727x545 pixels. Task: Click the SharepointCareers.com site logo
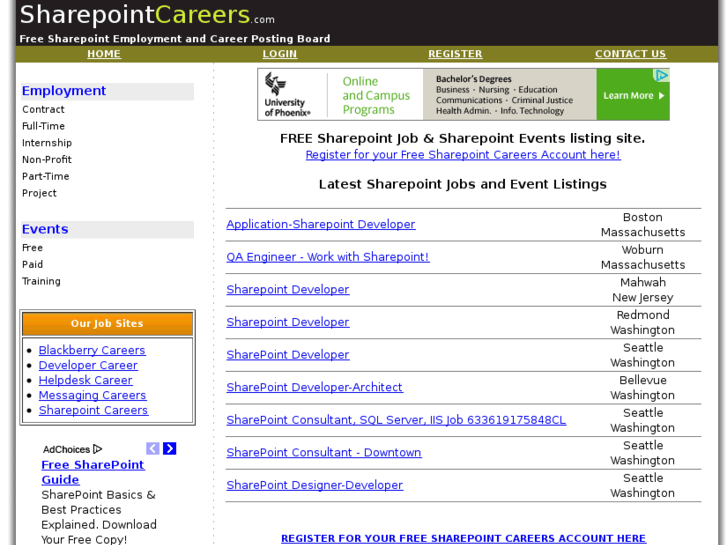tap(147, 15)
